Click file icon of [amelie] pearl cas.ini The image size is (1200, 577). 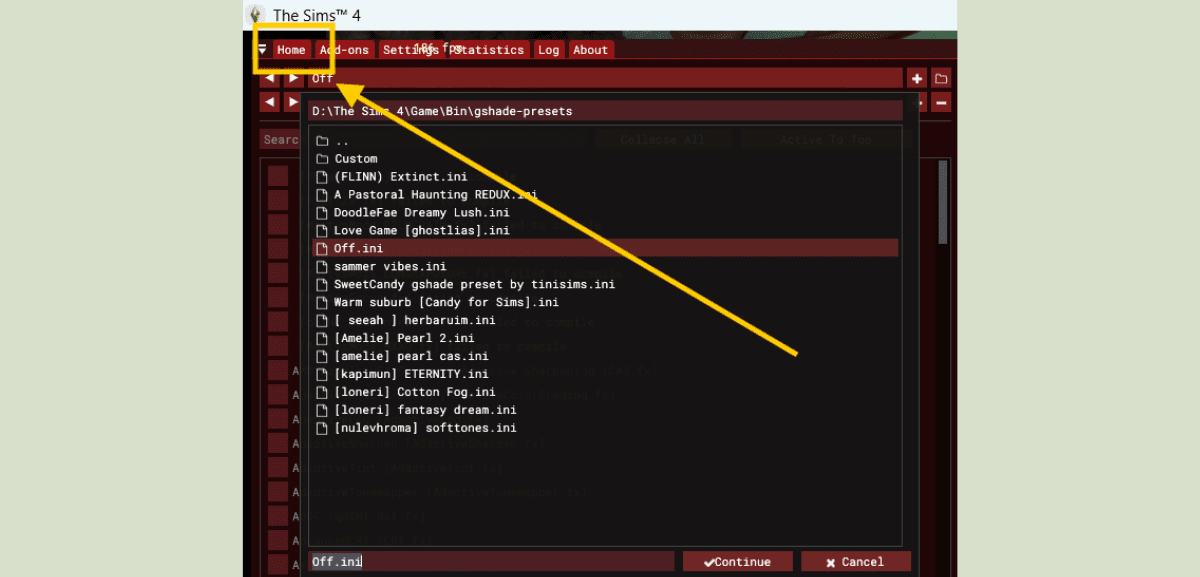click(x=322, y=356)
